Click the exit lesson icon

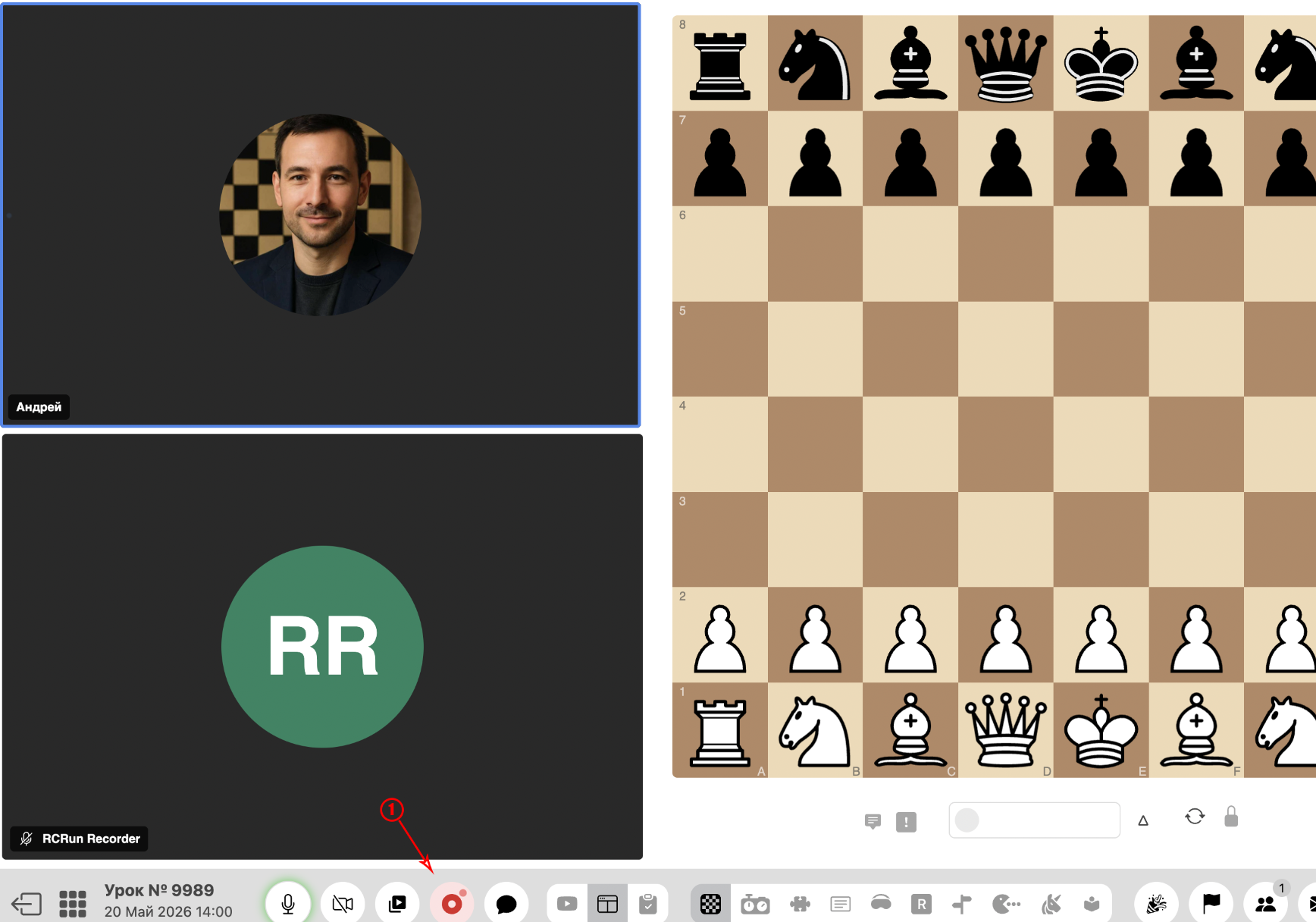pyautogui.click(x=27, y=904)
